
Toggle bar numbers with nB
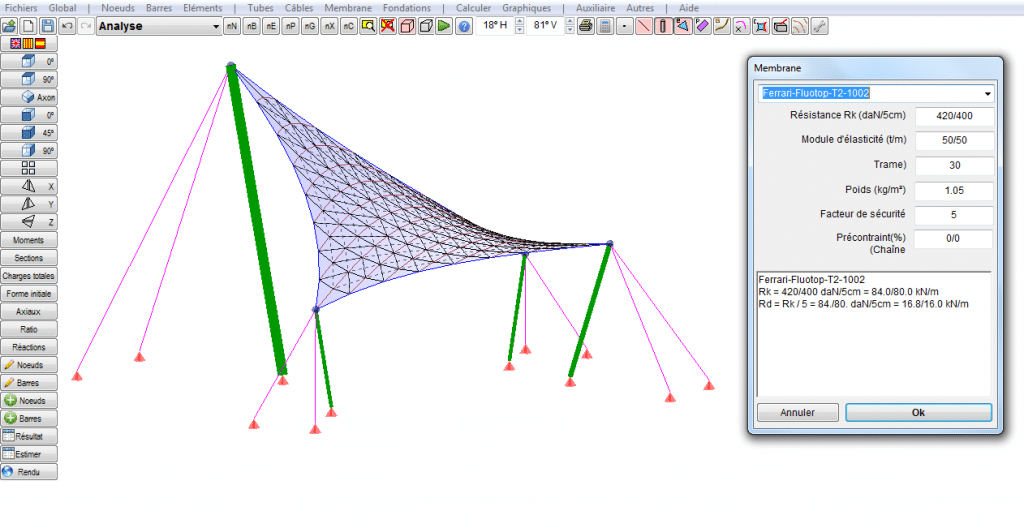(x=251, y=26)
